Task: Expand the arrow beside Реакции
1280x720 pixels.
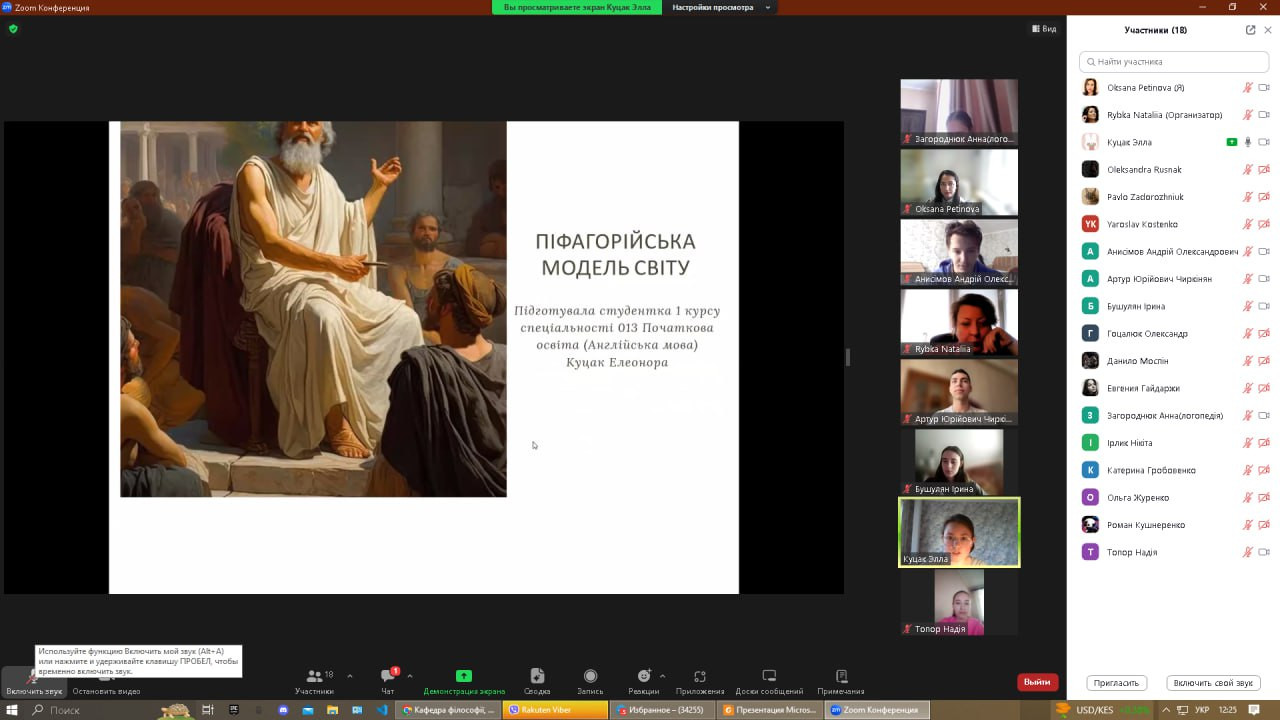Action: 662,675
